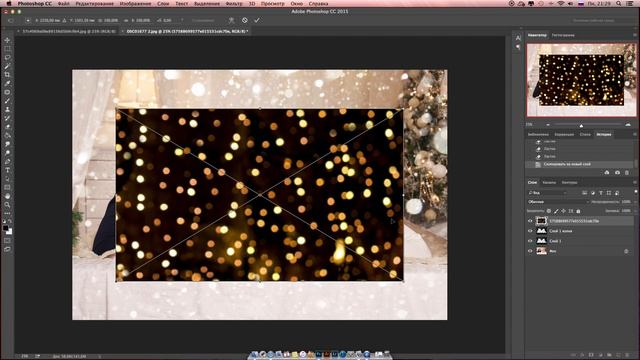Select the Pen tool
Viewport: 640px width, 360px height.
point(7,162)
